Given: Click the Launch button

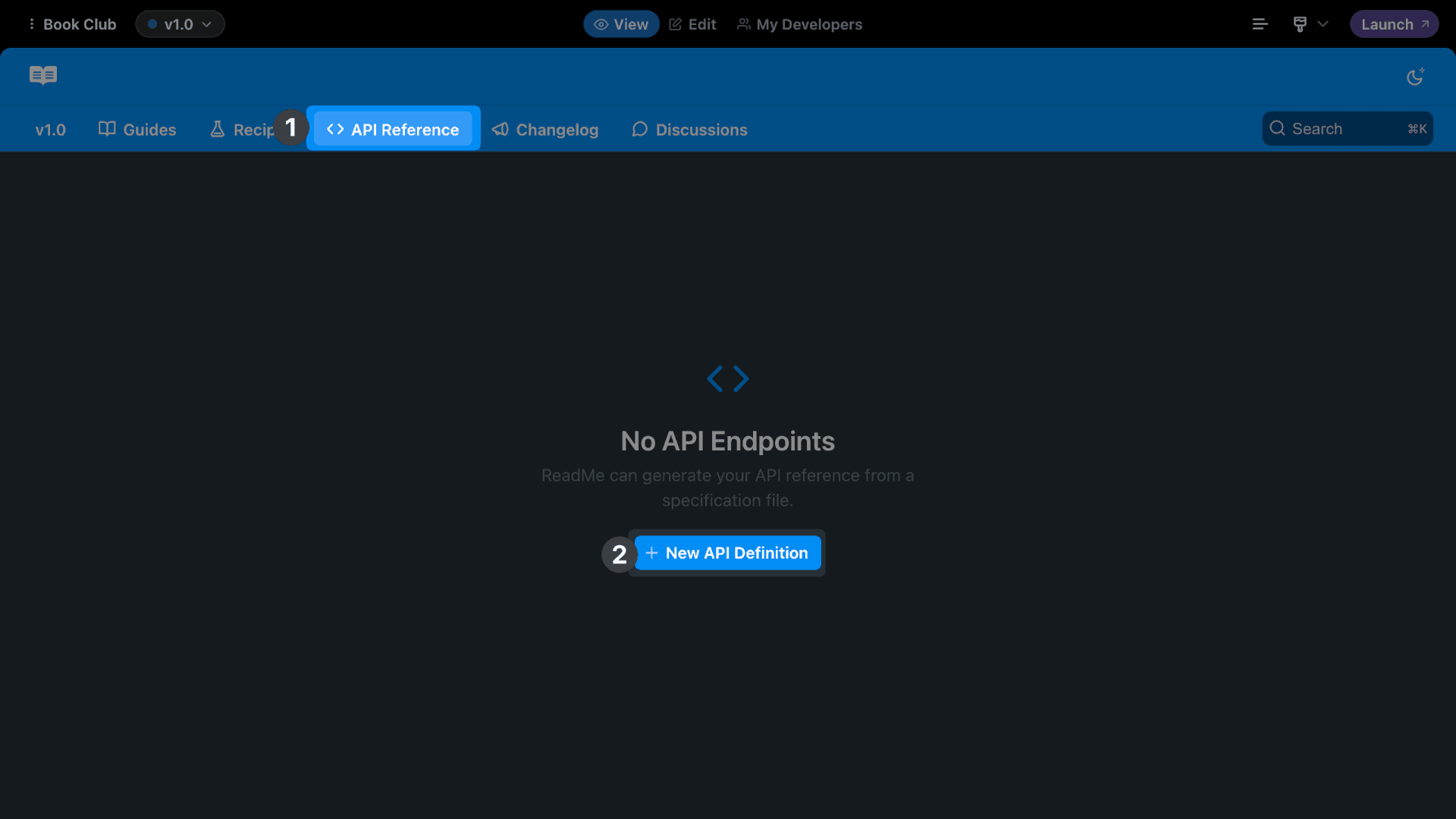Looking at the screenshot, I should coord(1394,24).
